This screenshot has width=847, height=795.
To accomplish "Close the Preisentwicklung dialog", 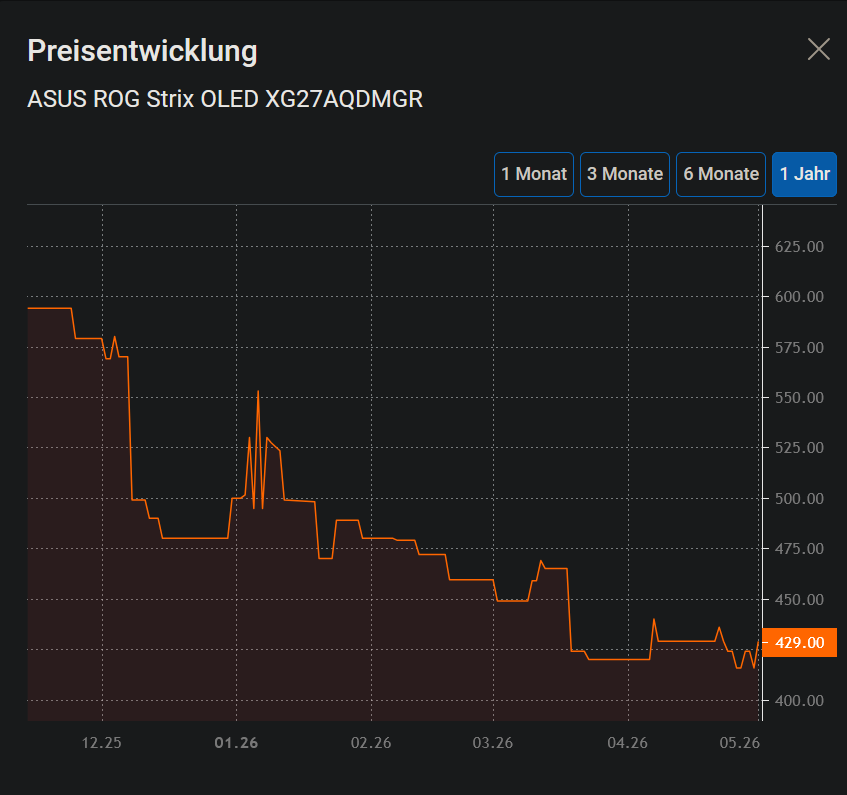I will point(818,50).
